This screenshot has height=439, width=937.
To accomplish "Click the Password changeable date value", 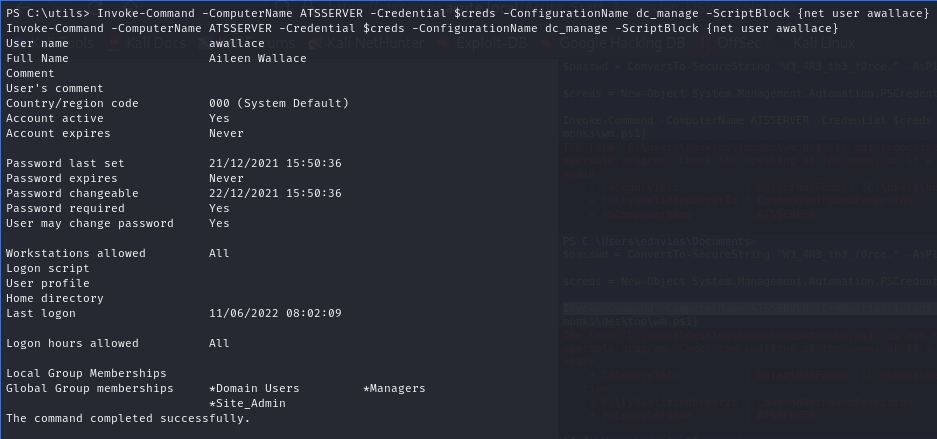I will [275, 193].
